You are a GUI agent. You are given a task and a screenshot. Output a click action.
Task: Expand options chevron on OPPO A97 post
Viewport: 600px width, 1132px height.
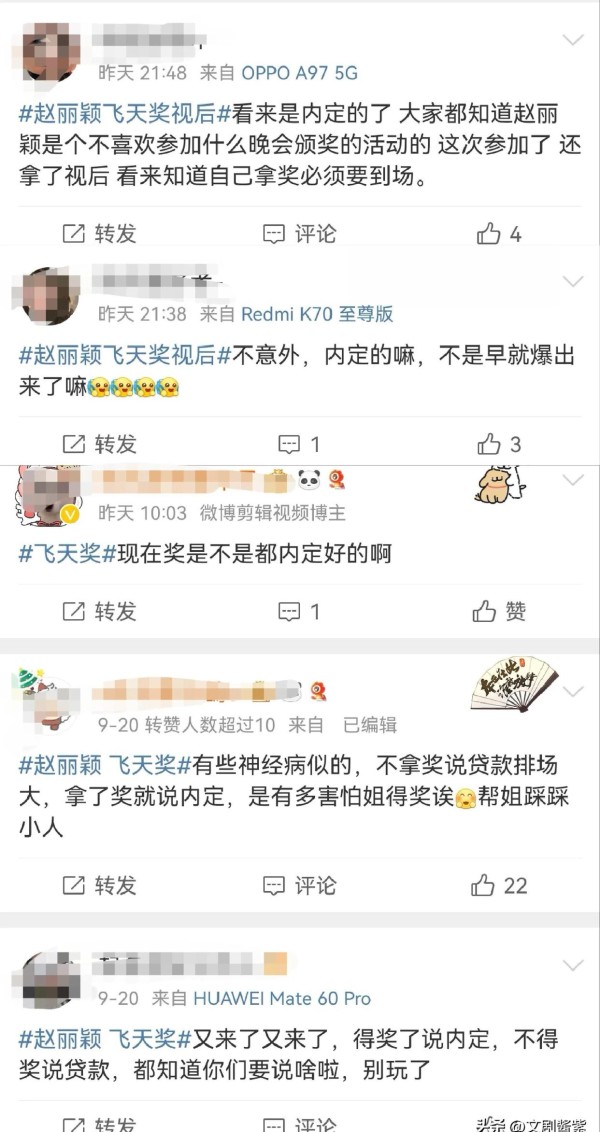[573, 40]
